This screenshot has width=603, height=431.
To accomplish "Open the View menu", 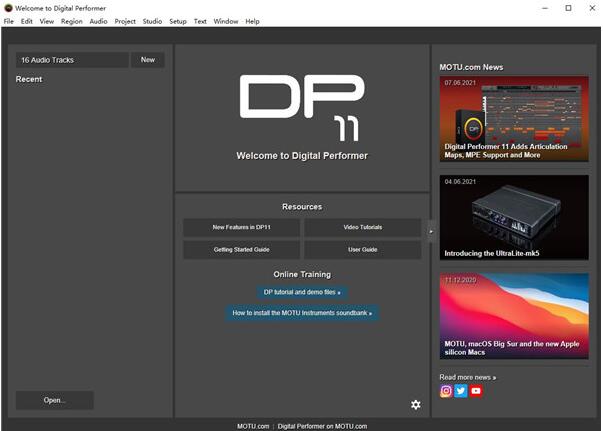I will pyautogui.click(x=47, y=22).
